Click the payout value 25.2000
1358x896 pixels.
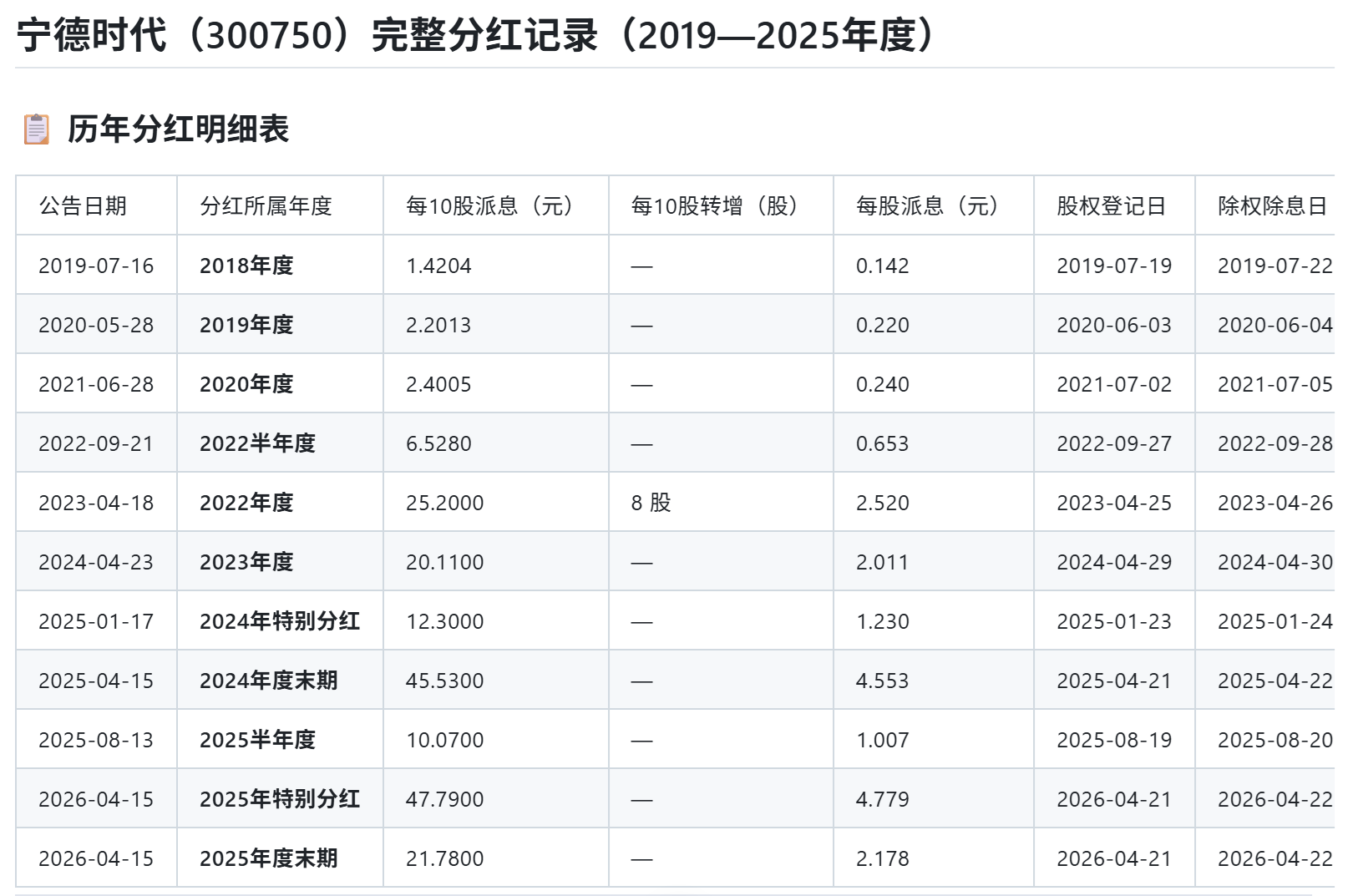444,503
